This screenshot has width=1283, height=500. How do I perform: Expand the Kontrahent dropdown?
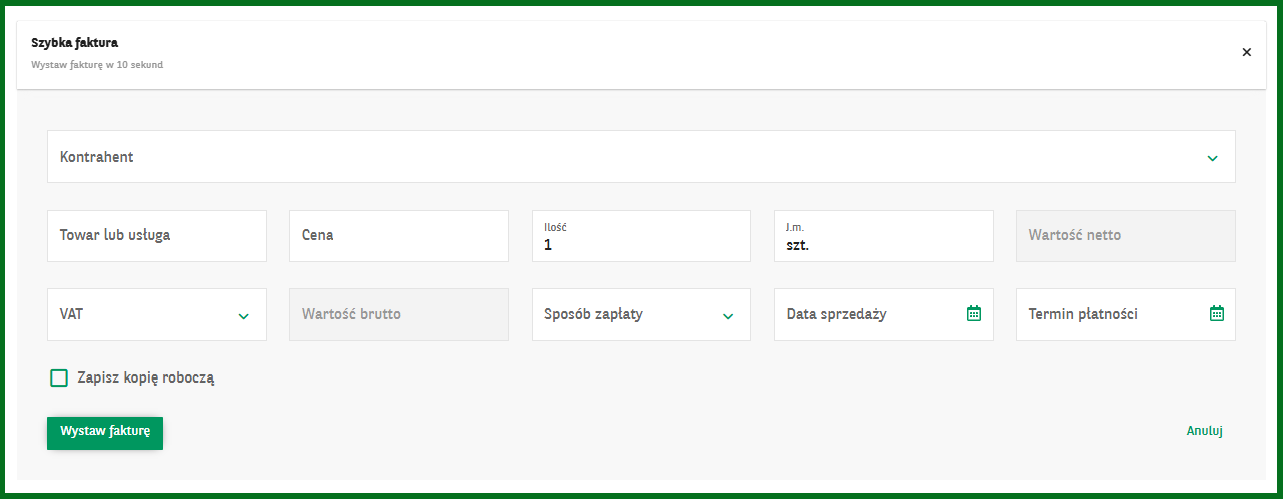point(641,157)
